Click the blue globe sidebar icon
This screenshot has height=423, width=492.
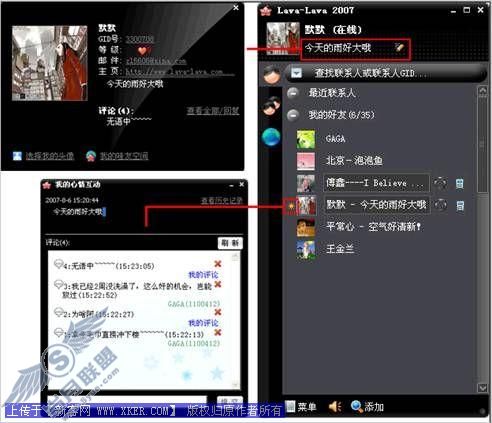click(271, 137)
